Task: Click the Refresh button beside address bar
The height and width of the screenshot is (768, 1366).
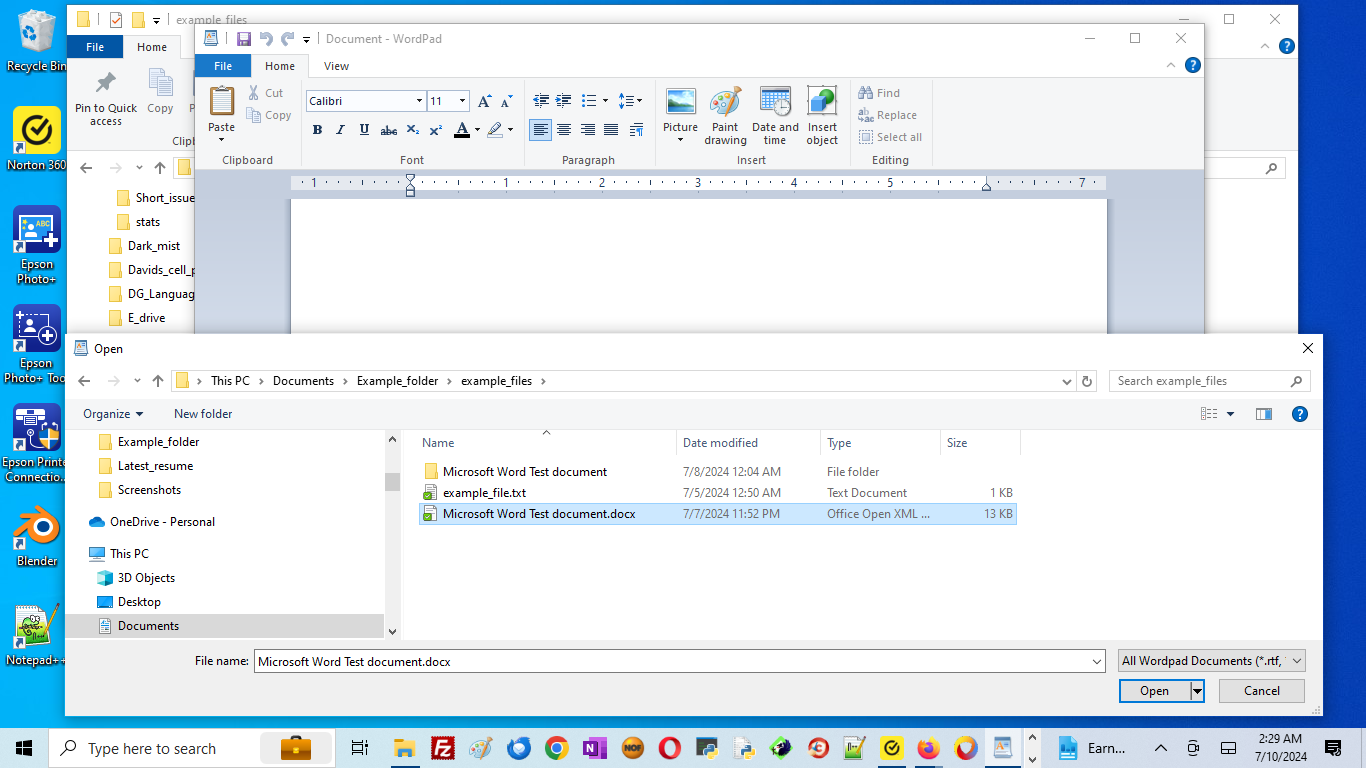Action: click(1087, 381)
